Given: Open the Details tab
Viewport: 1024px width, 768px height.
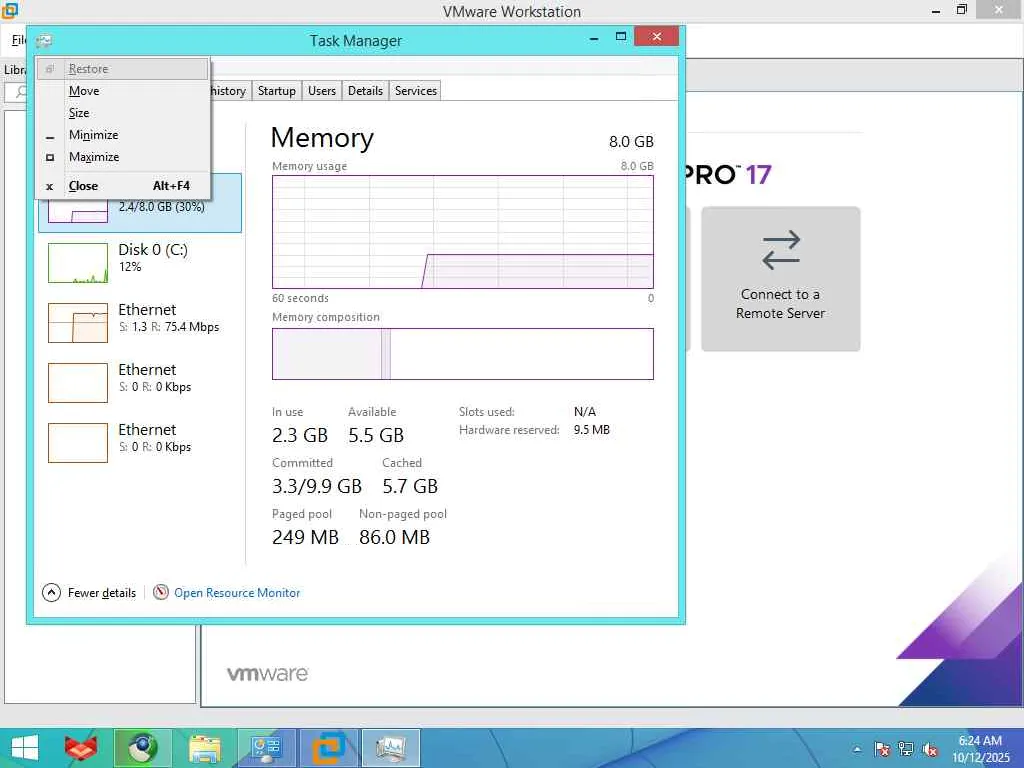Looking at the screenshot, I should tap(365, 91).
